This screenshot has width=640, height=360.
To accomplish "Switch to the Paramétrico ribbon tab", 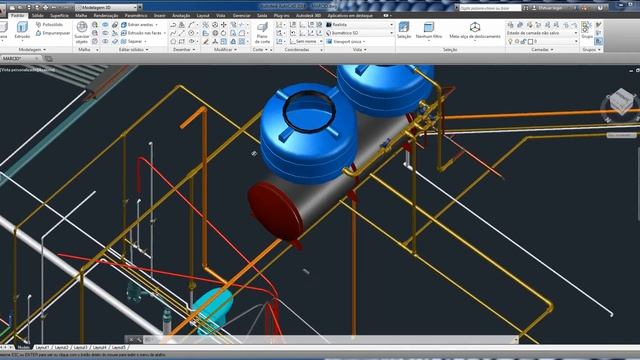I will pos(136,16).
